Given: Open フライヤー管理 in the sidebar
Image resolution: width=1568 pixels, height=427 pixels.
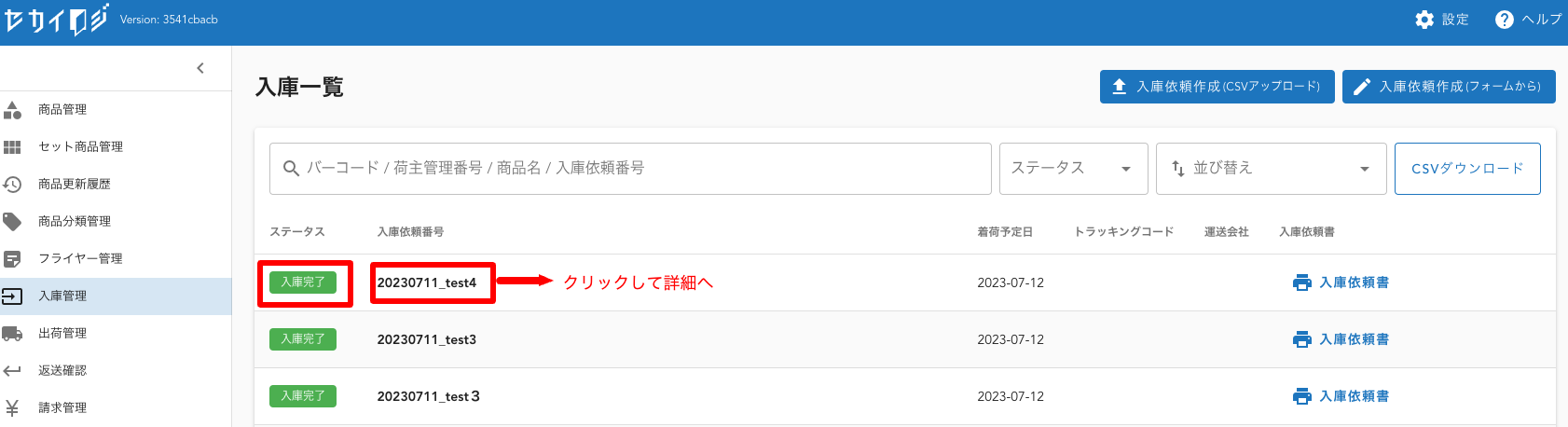Looking at the screenshot, I should click(x=80, y=259).
